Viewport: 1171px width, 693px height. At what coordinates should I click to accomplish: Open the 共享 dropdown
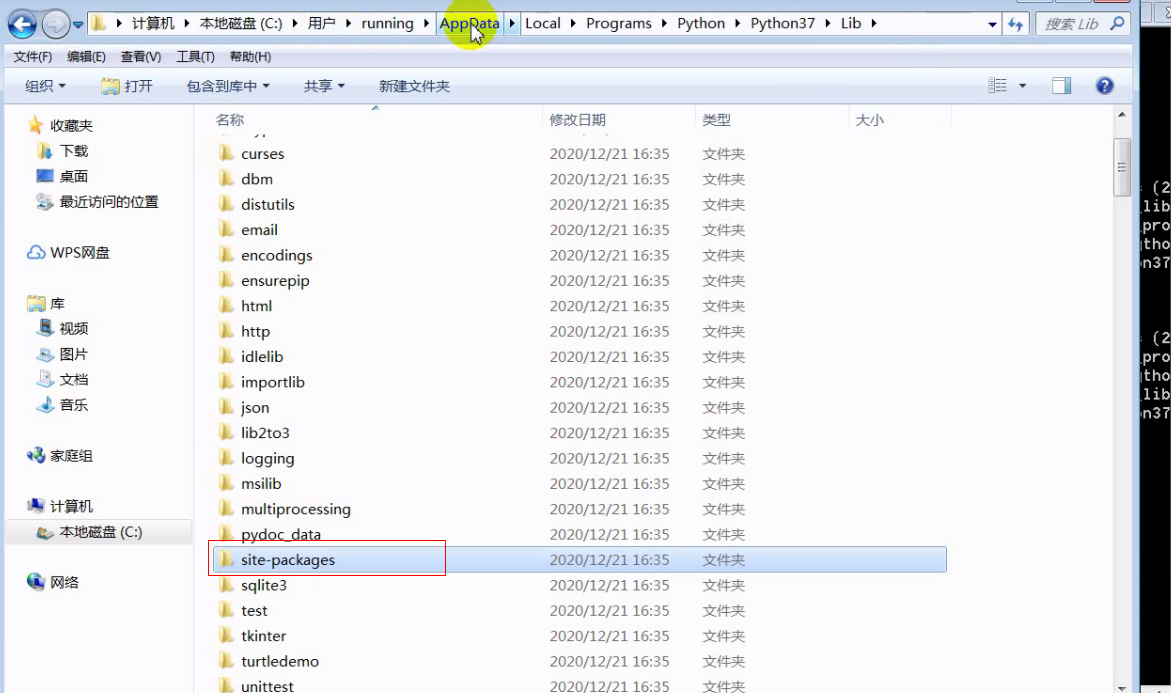[324, 86]
